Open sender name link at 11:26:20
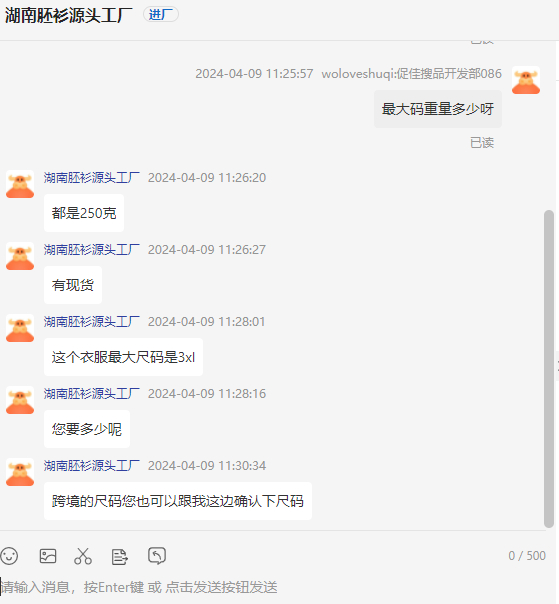The image size is (559, 604). pos(92,178)
